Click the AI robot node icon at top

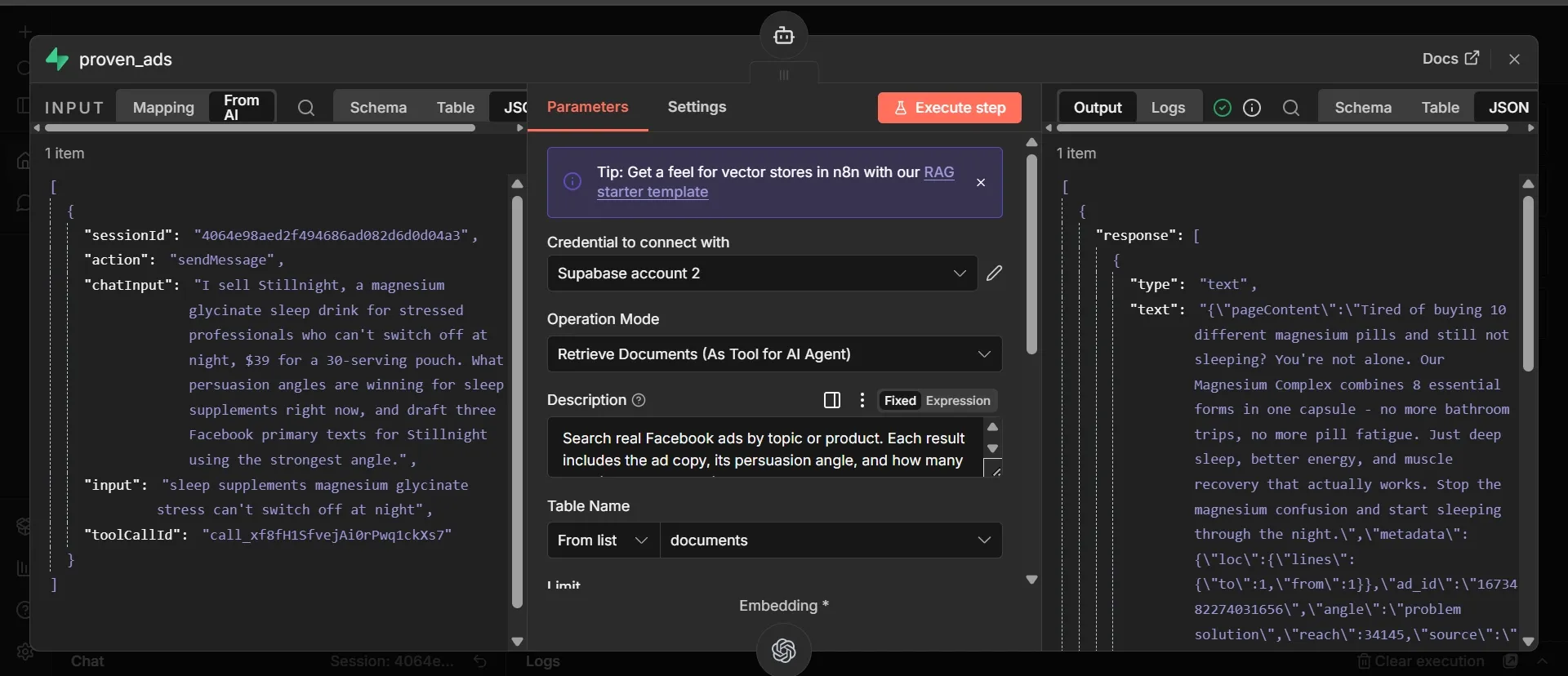pyautogui.click(x=784, y=35)
